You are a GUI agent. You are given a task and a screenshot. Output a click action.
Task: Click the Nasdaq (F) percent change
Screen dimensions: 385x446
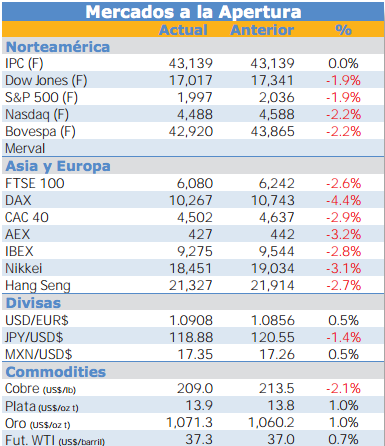[343, 115]
